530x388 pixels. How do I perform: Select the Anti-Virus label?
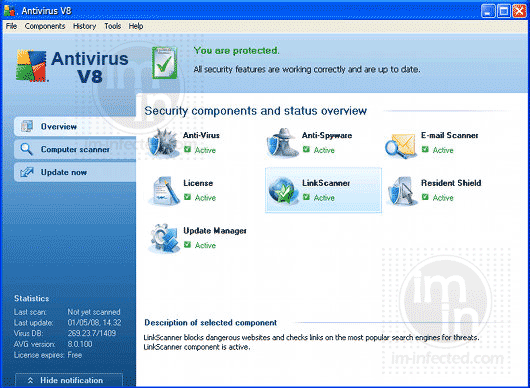click(201, 135)
